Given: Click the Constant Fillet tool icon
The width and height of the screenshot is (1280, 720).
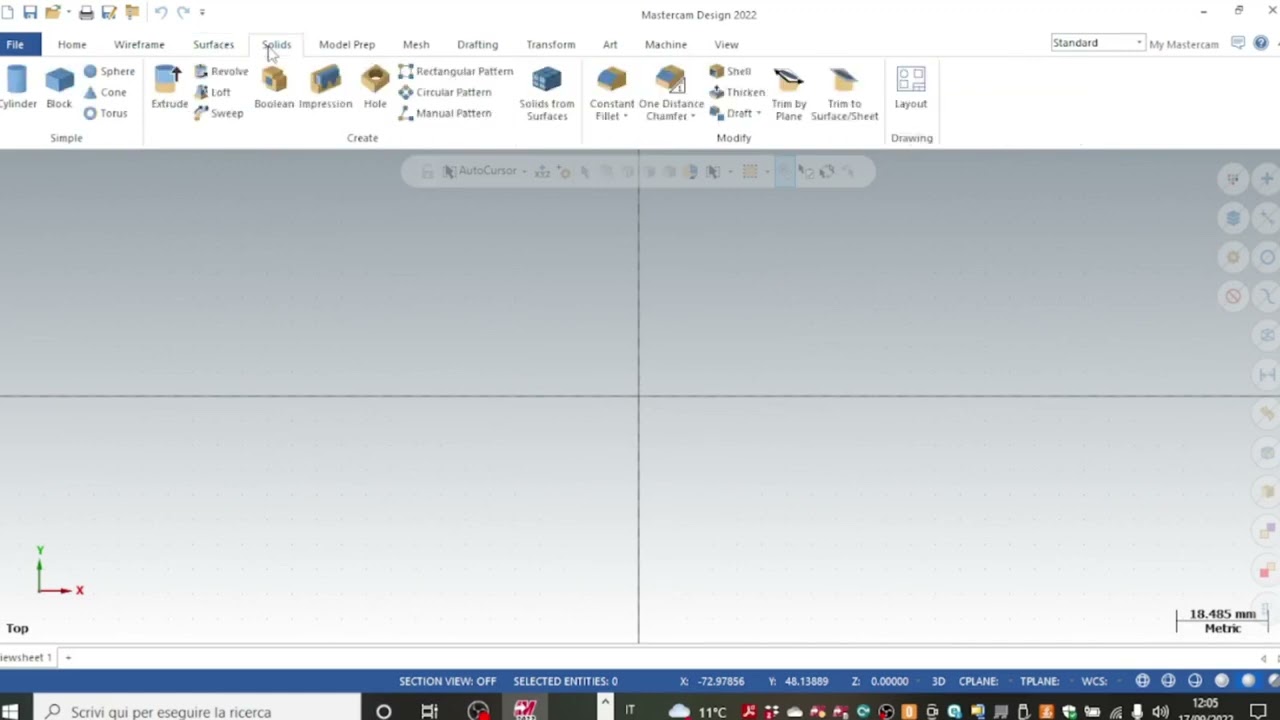Looking at the screenshot, I should tap(612, 80).
